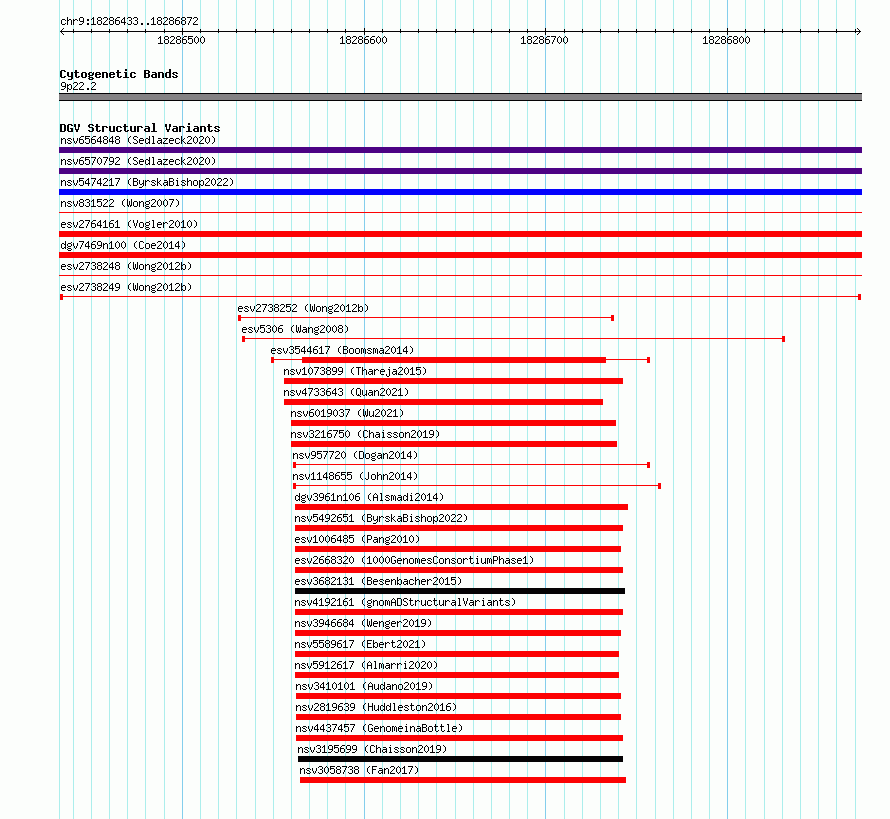Image resolution: width=890 pixels, height=819 pixels.
Task: Select nsv3946684 (Wenger2019) label
Action: (x=363, y=623)
